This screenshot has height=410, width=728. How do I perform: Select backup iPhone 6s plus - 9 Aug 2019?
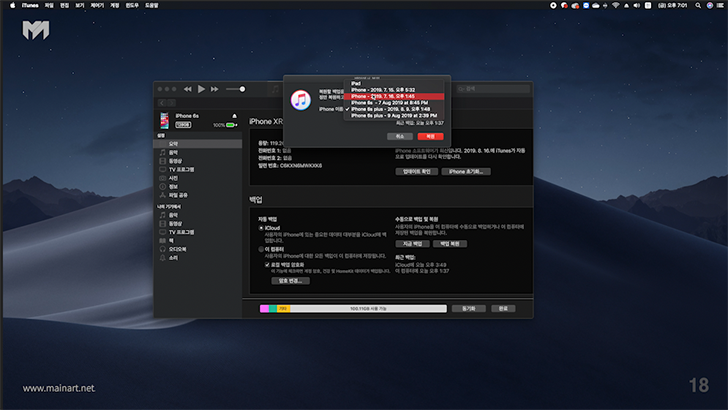pyautogui.click(x=394, y=115)
